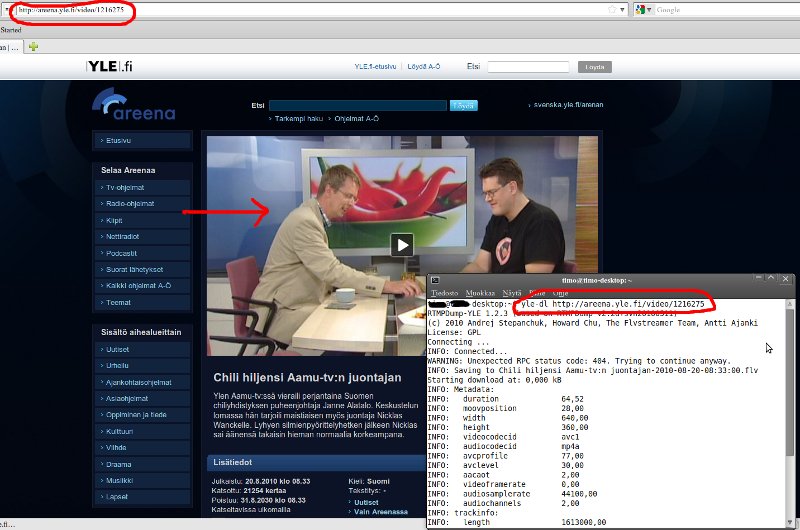
Task: Open the Ohje menu in terminal
Action: click(560, 293)
